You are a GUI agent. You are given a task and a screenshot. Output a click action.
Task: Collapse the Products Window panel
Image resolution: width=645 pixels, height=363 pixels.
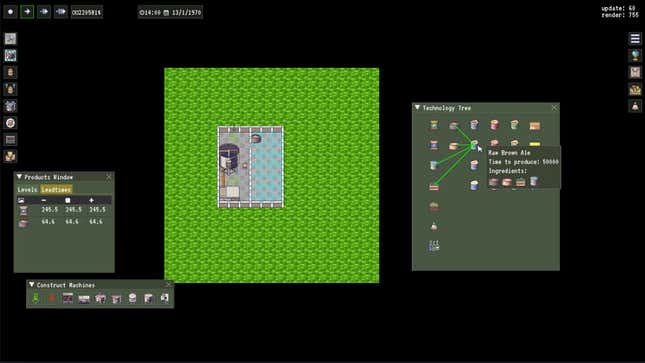click(x=19, y=177)
